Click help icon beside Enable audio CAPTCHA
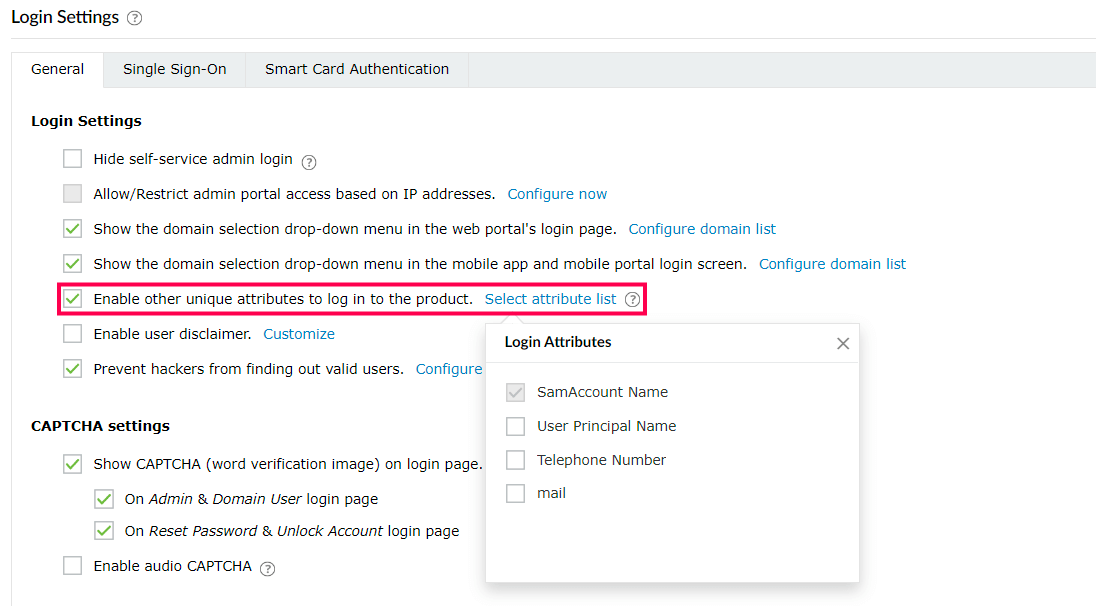Screen dimensions: 1096x606 tap(267, 568)
